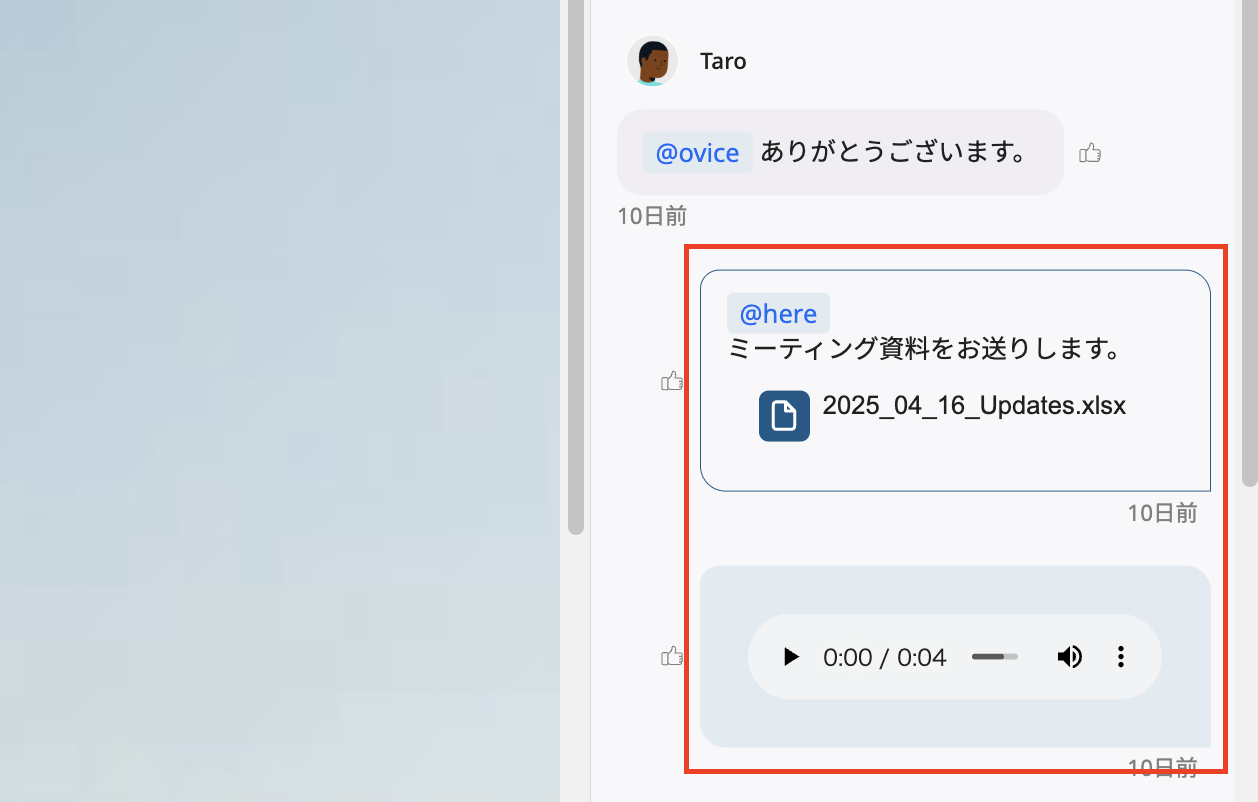Open Taro's profile avatar

coord(652,61)
